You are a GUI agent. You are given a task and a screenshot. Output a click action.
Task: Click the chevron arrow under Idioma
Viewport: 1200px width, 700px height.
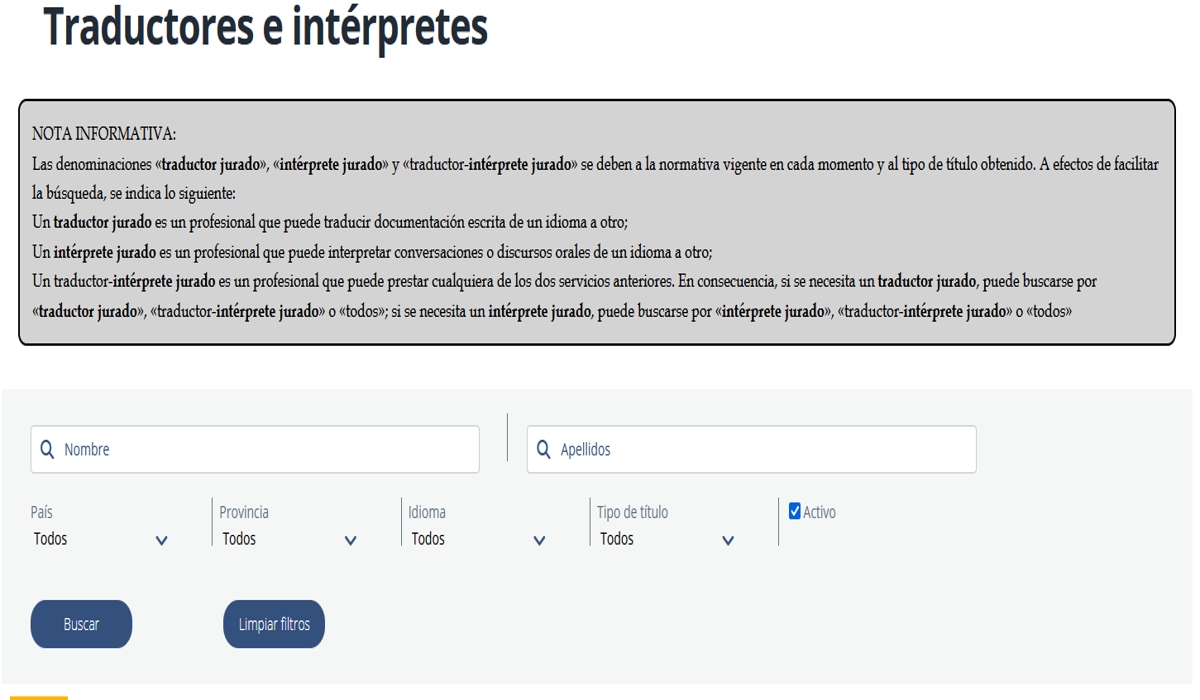(x=540, y=541)
